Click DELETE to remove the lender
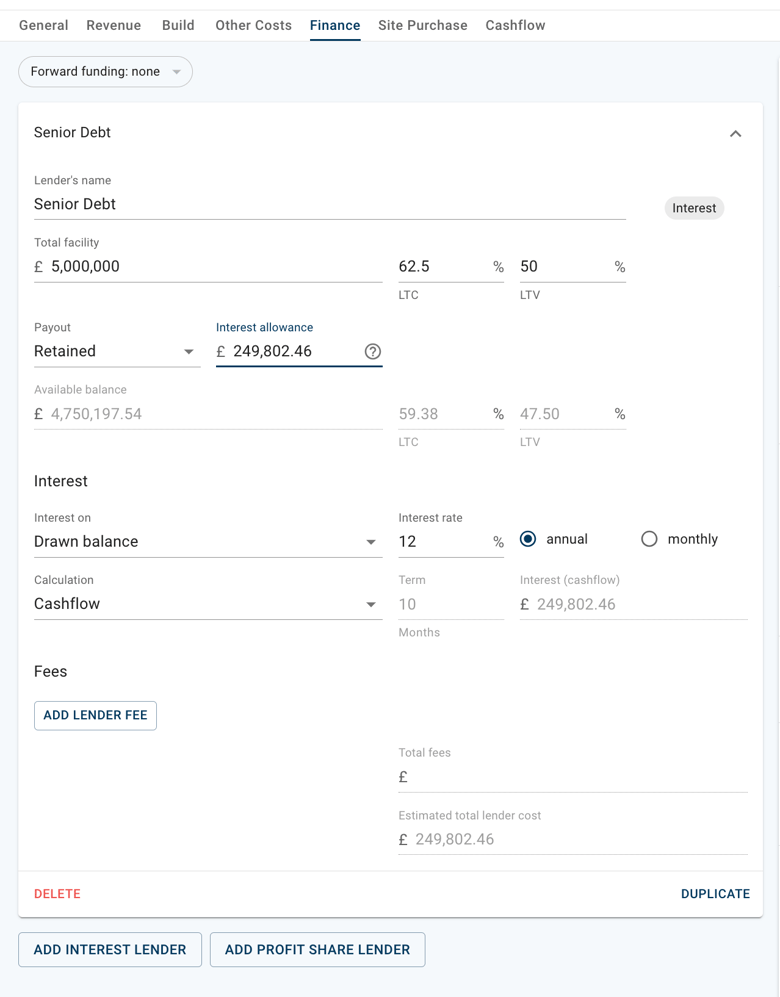 click(x=57, y=893)
